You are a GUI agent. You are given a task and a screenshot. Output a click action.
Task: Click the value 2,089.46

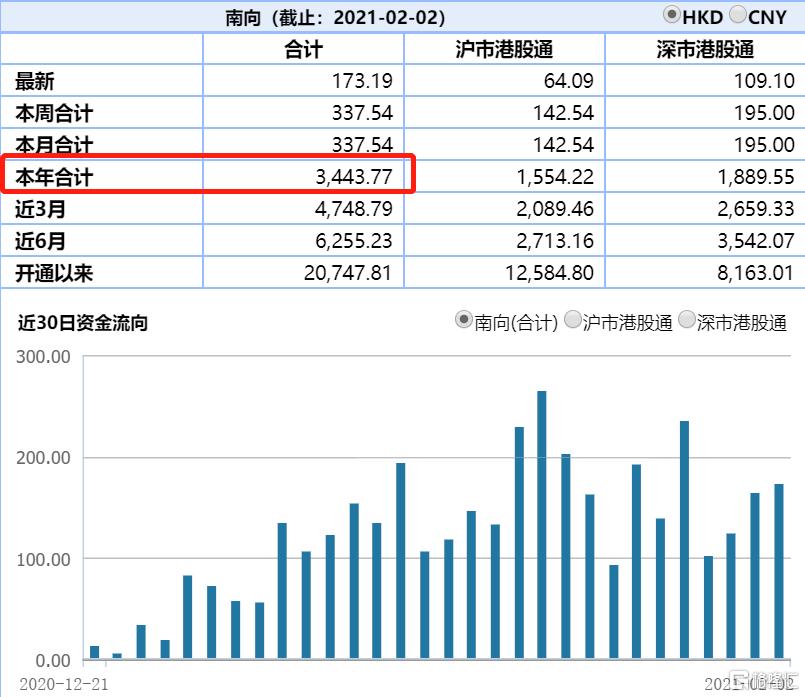pos(555,209)
